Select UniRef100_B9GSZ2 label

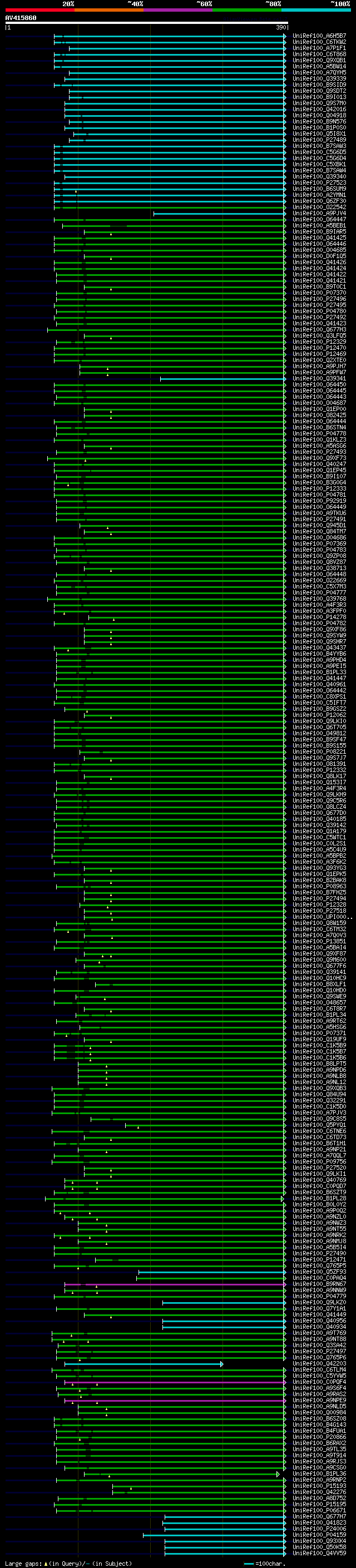(x=319, y=709)
